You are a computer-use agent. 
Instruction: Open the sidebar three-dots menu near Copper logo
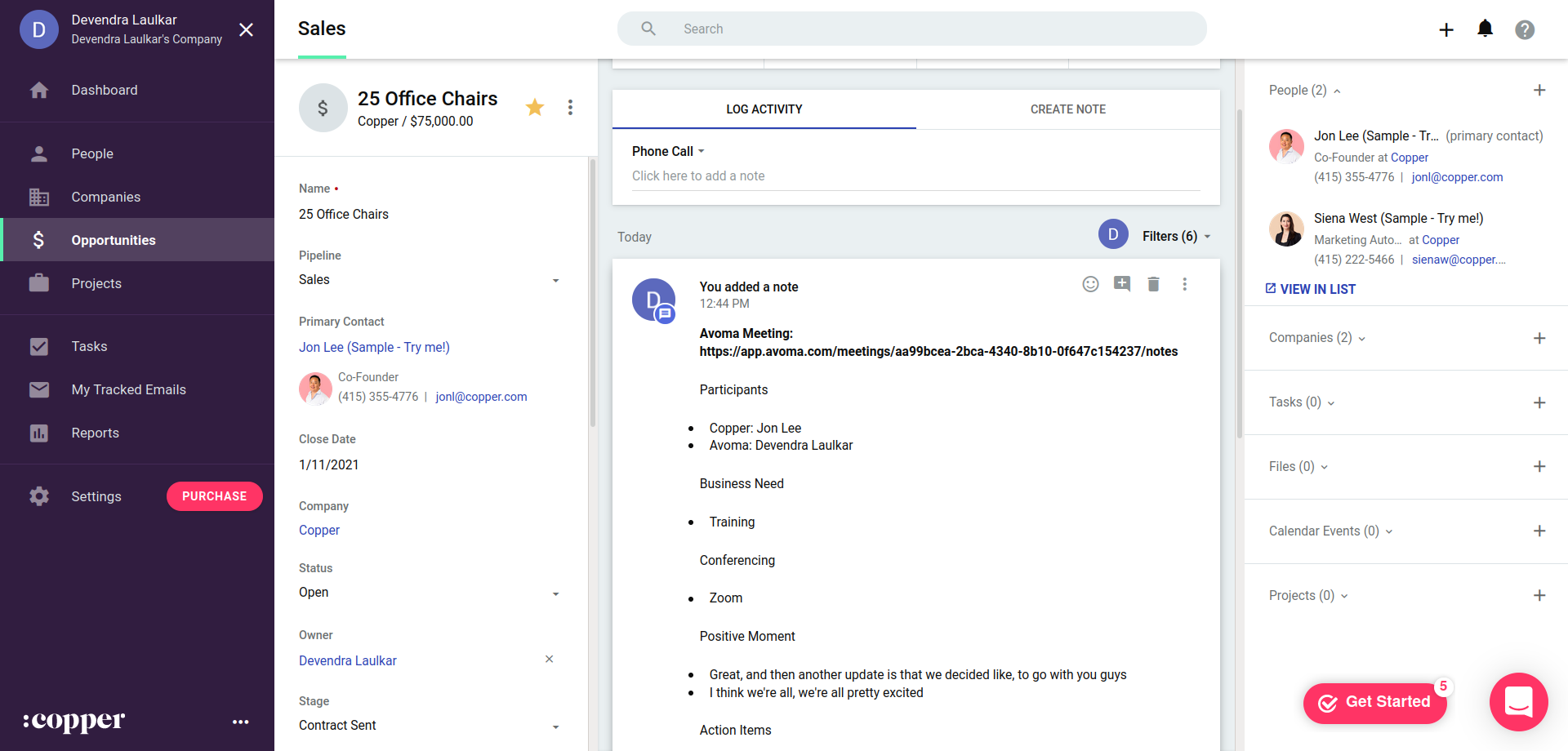(241, 722)
